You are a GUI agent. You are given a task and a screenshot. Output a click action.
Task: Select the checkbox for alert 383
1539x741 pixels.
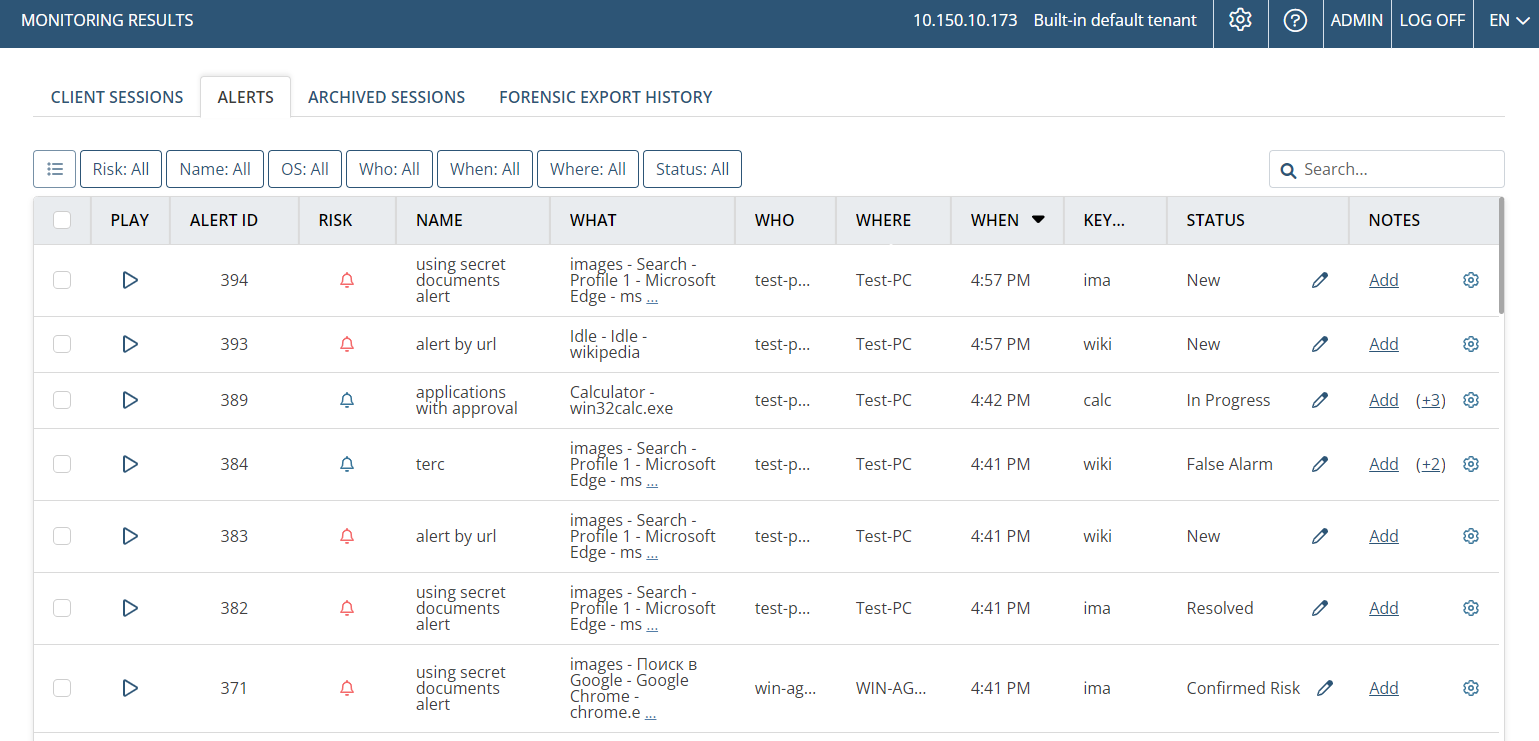click(x=62, y=536)
